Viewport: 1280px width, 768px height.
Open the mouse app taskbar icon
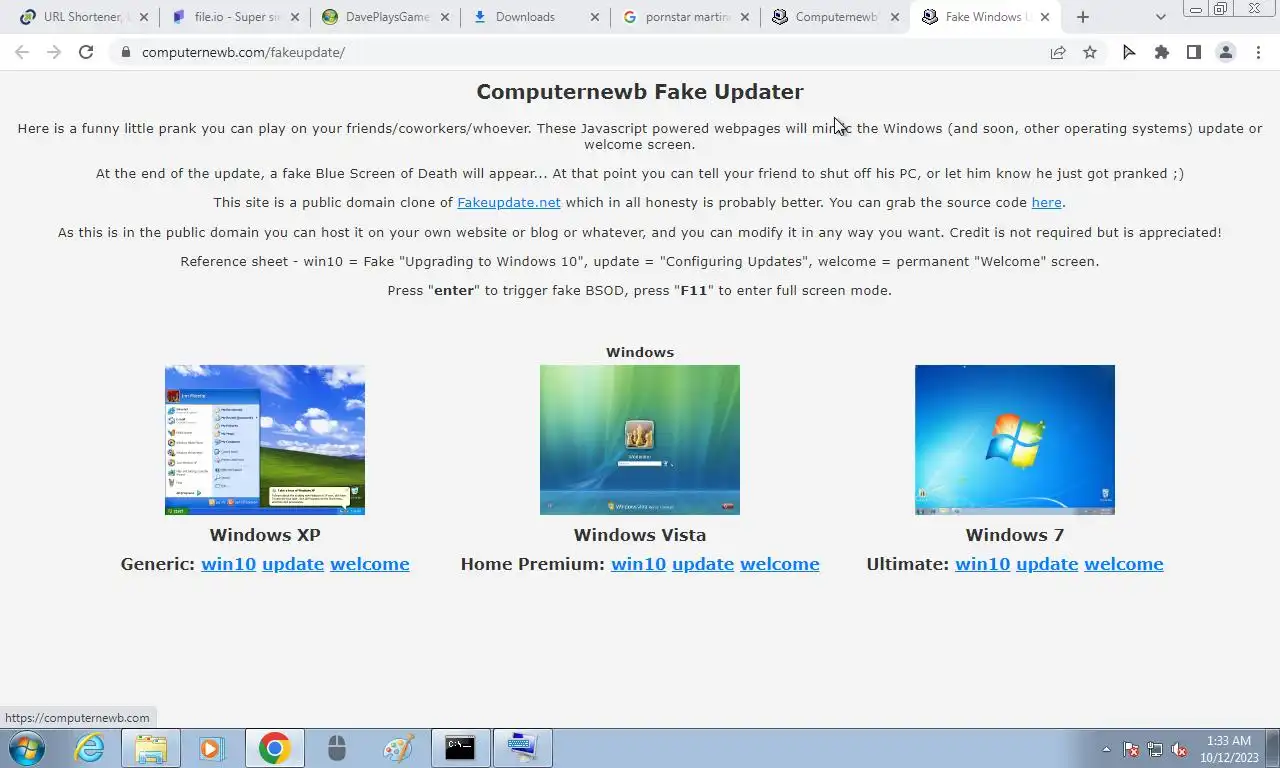336,748
